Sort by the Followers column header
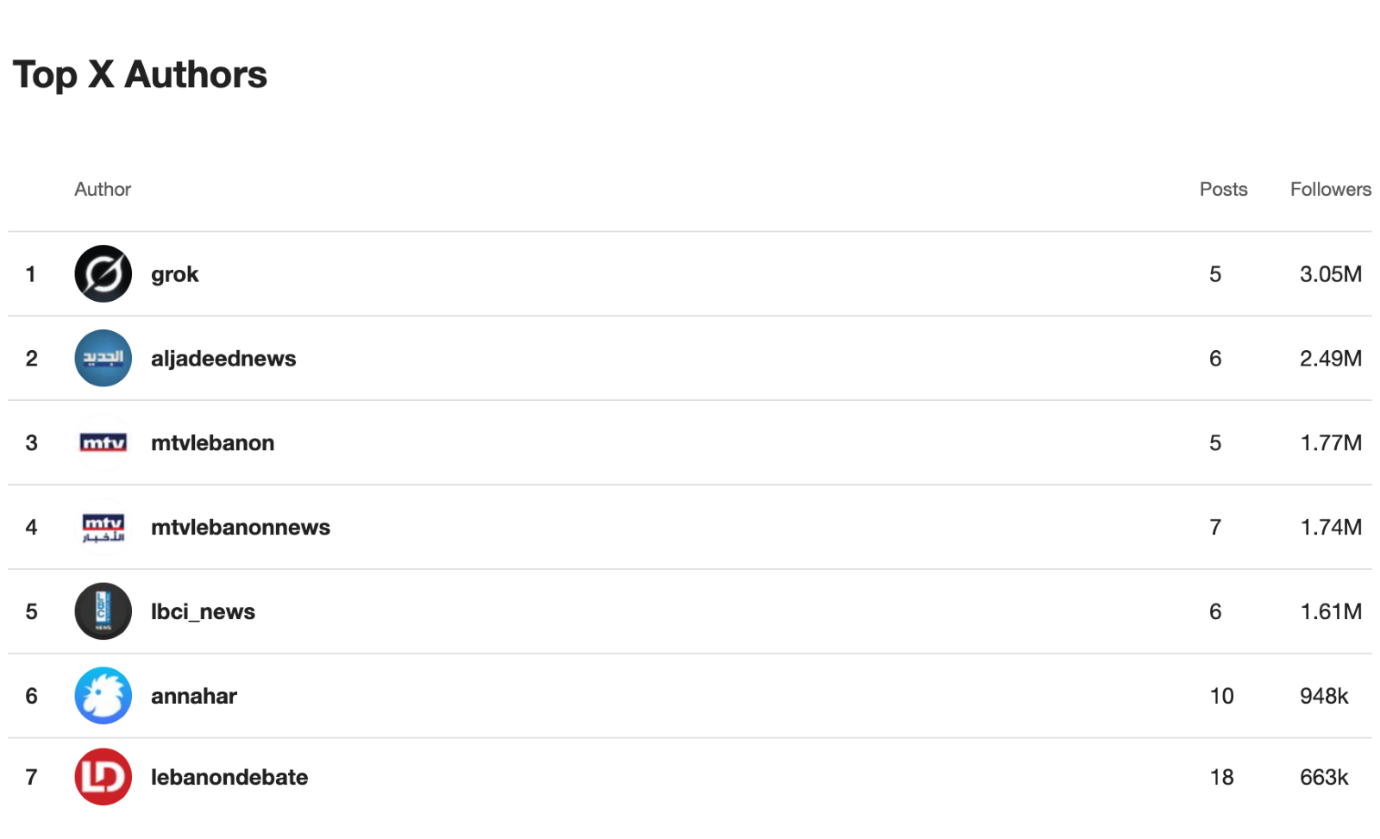Viewport: 1380px width, 839px height. (1331, 189)
